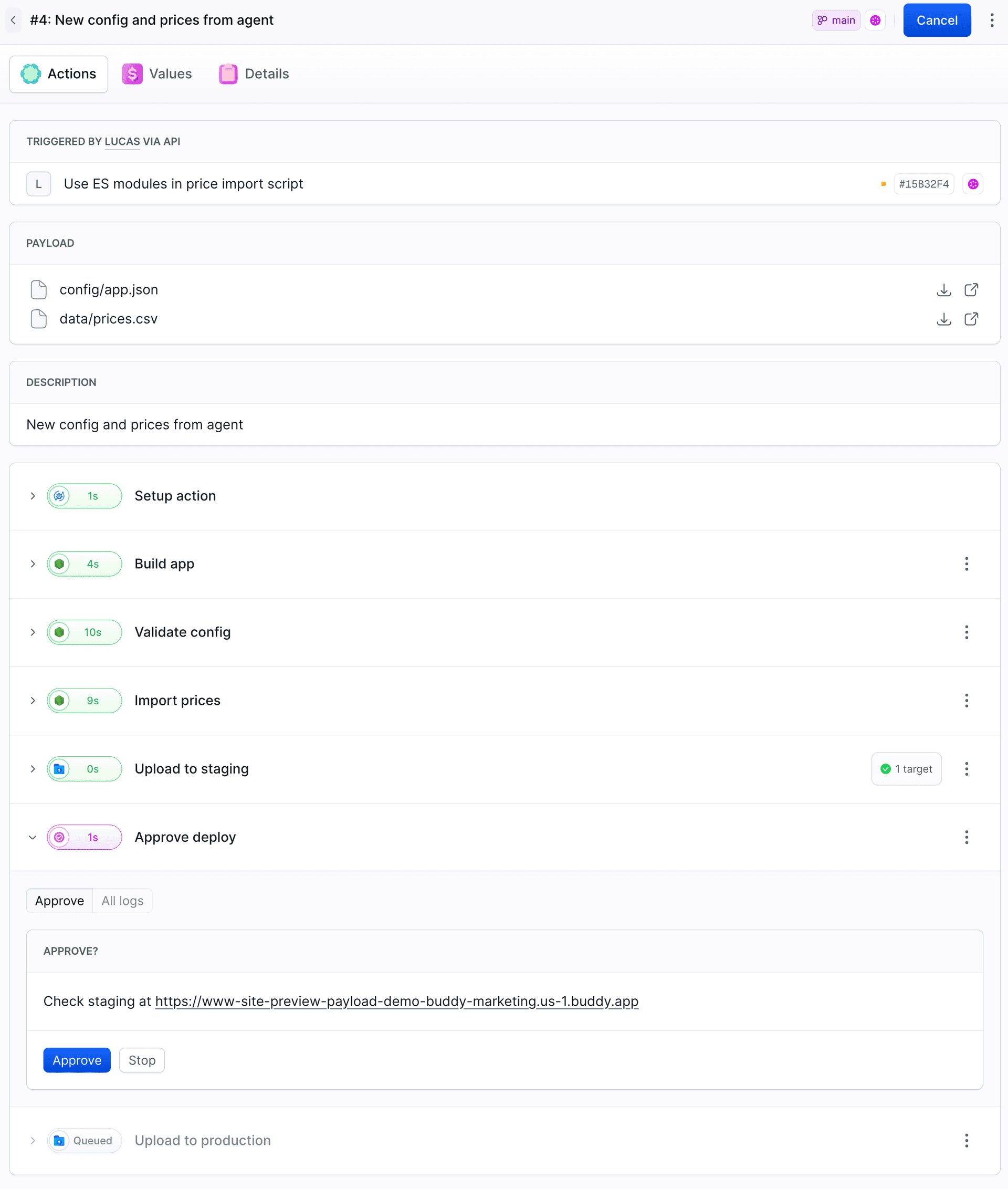Open Validate config options menu
This screenshot has width=1008, height=1189.
point(967,632)
